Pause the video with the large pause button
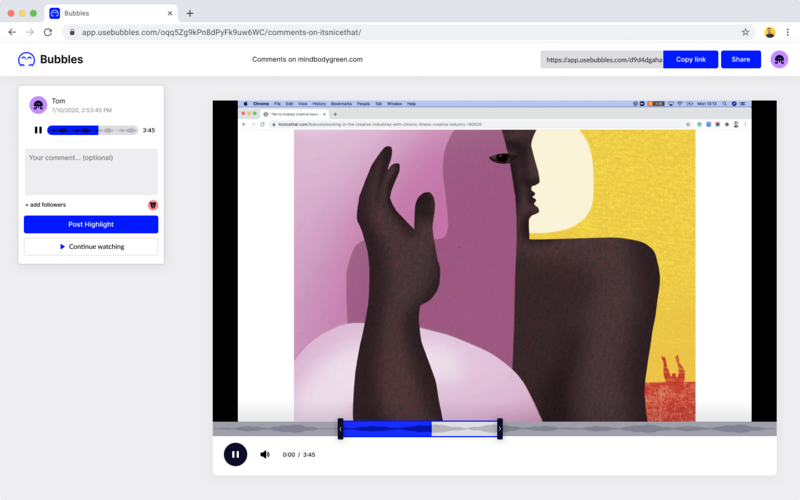Image resolution: width=800 pixels, height=500 pixels. click(x=235, y=454)
